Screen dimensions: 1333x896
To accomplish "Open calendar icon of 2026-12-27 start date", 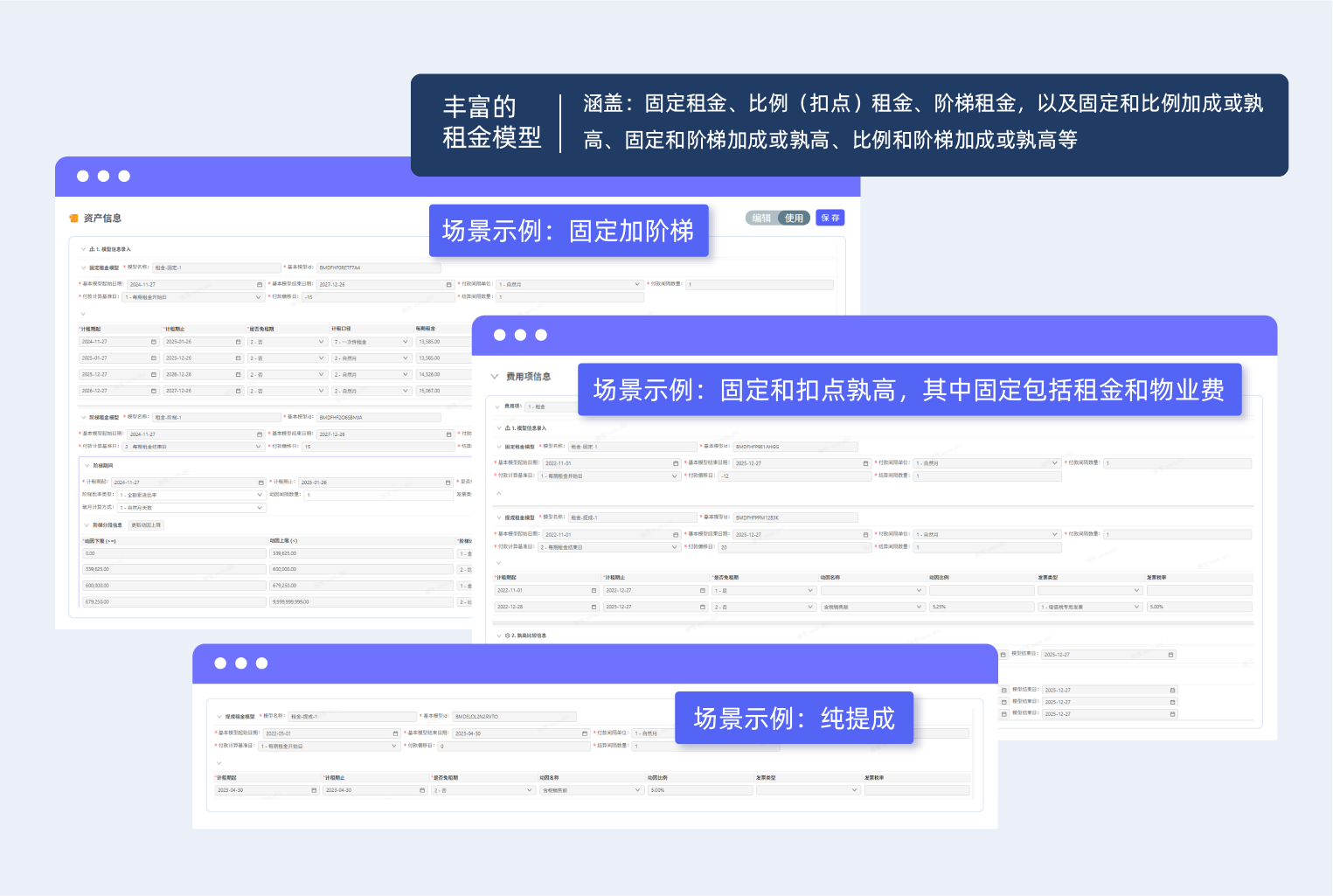I will pyautogui.click(x=154, y=391).
